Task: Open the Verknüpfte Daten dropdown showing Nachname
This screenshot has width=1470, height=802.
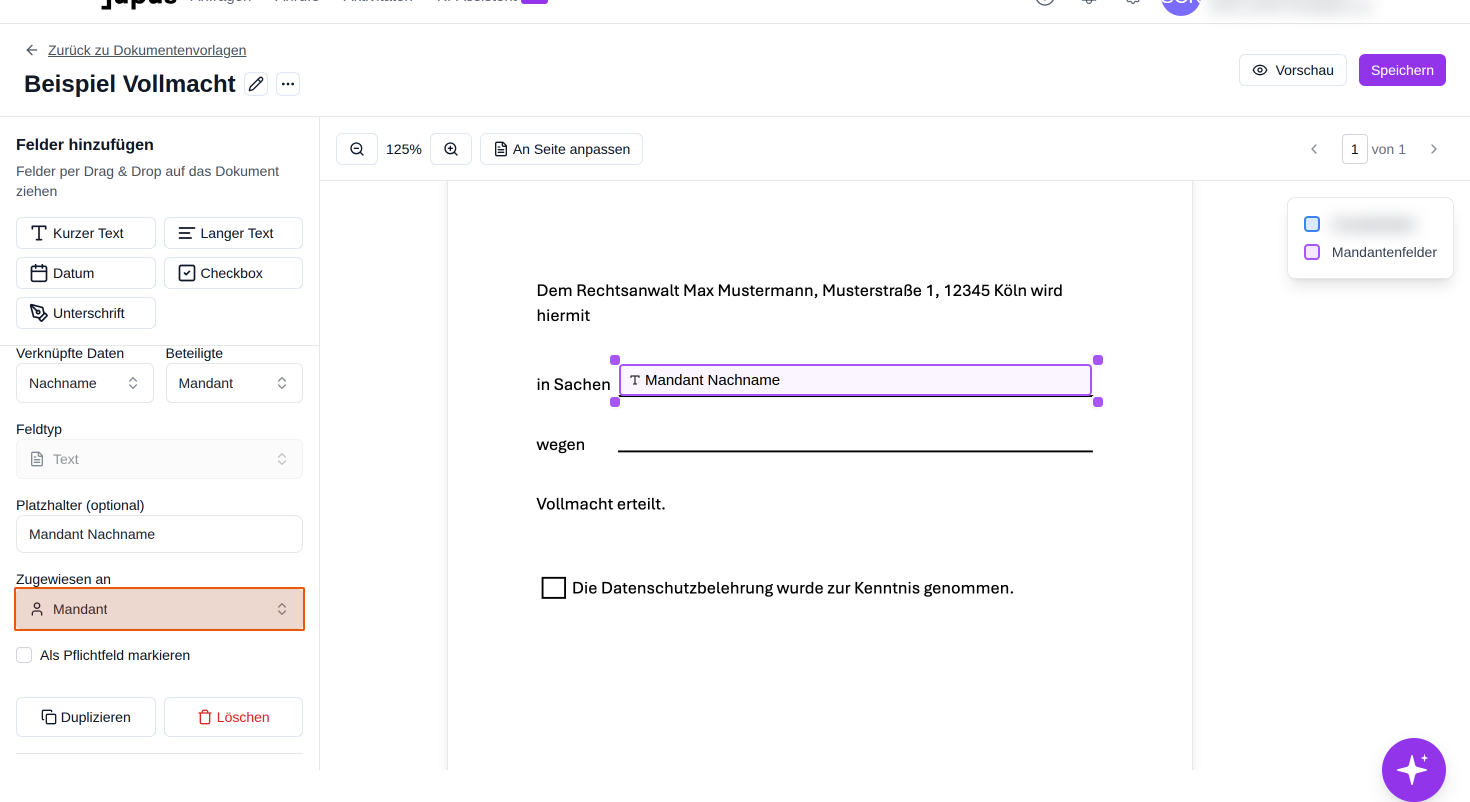Action: [x=85, y=383]
